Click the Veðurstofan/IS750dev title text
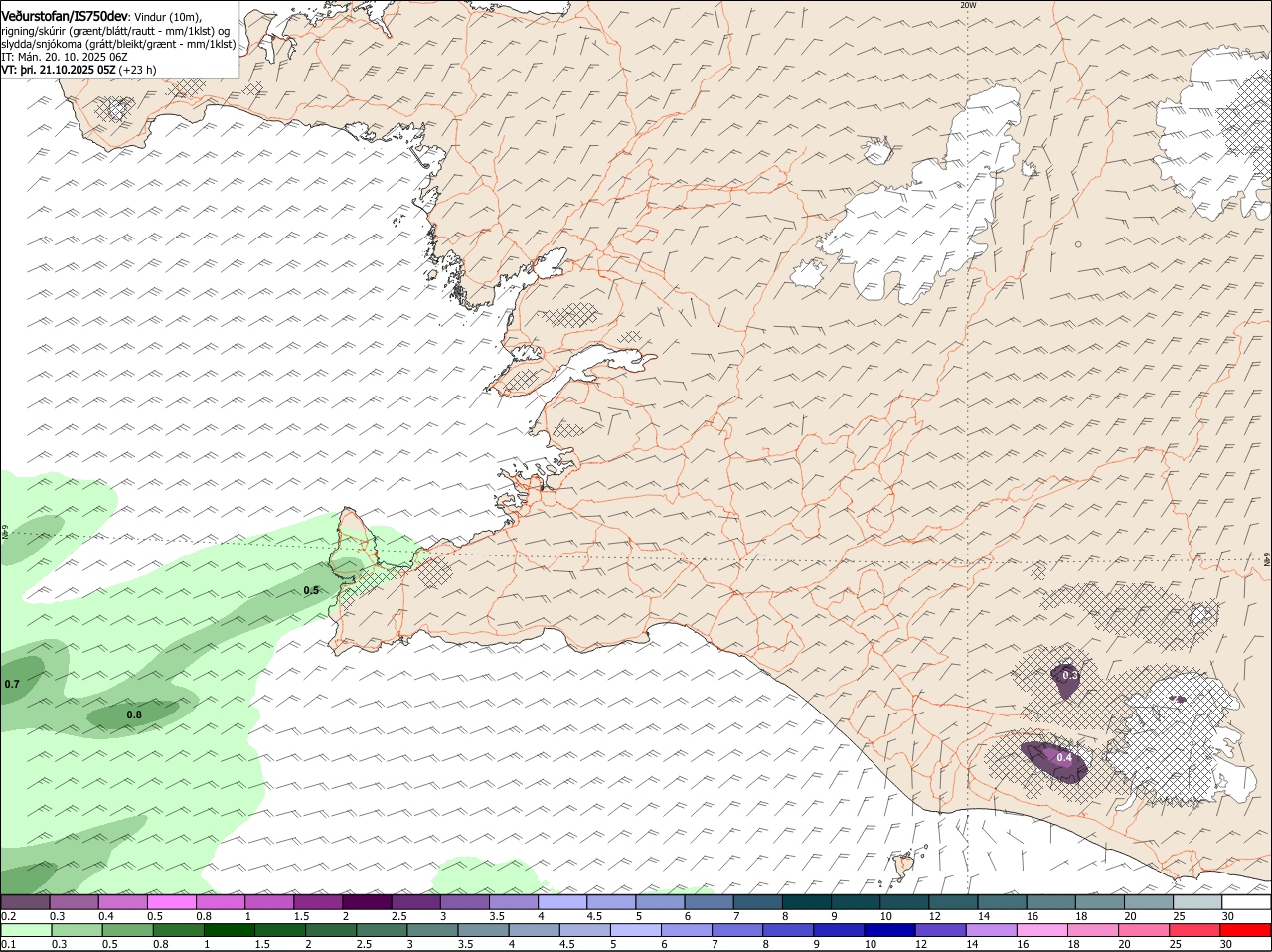This screenshot has height=952, width=1272. (65, 17)
